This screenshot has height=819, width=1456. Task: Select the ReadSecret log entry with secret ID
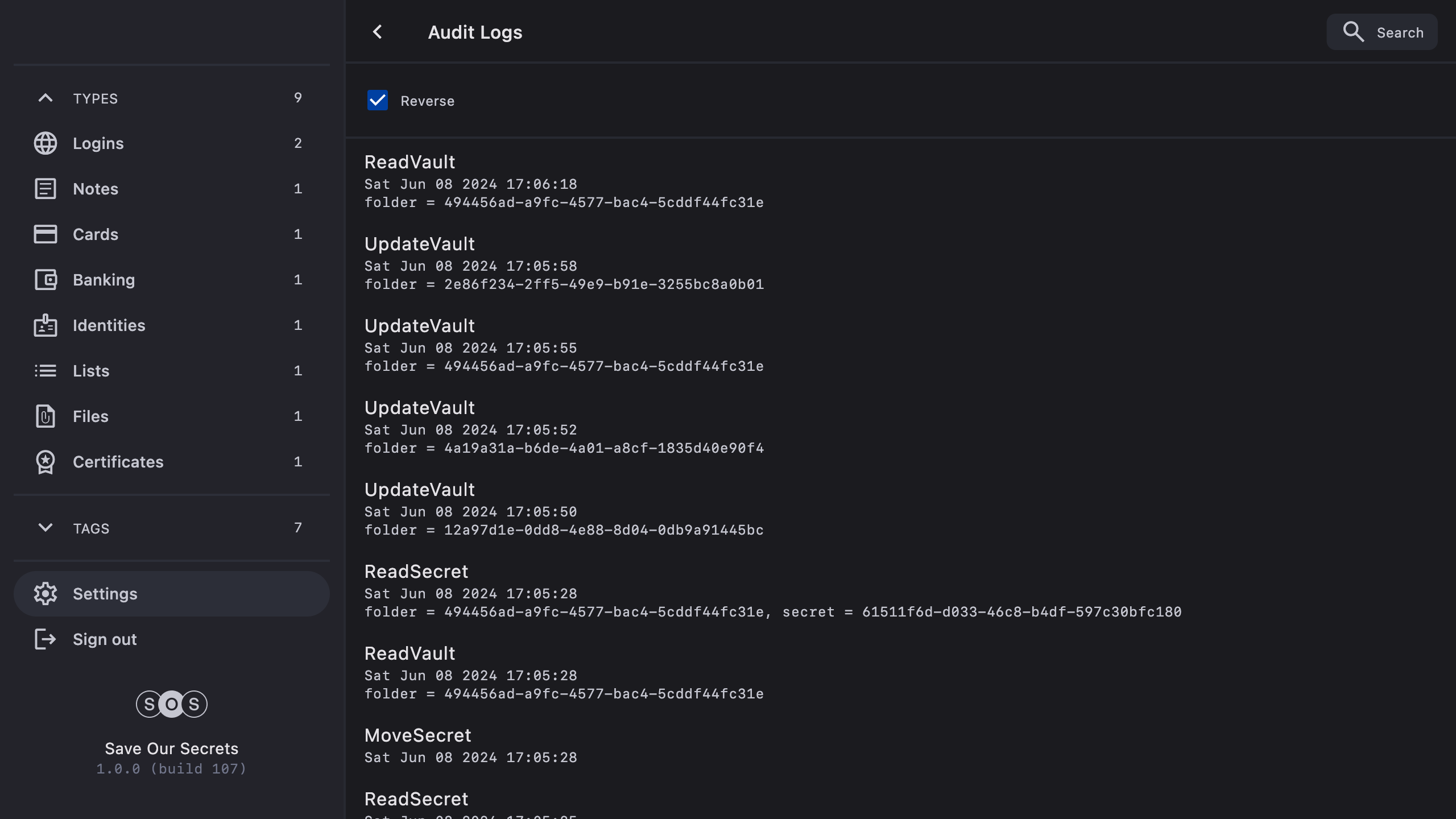tap(772, 591)
